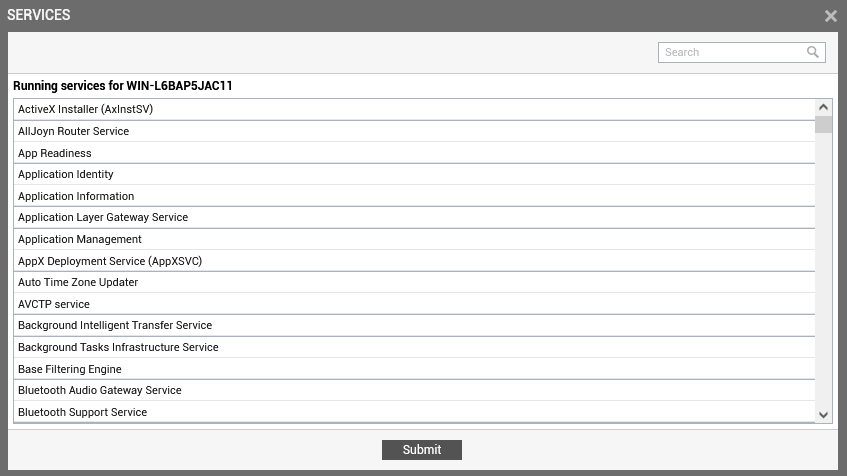Select Application Identity service
This screenshot has height=476, width=847.
coord(414,175)
